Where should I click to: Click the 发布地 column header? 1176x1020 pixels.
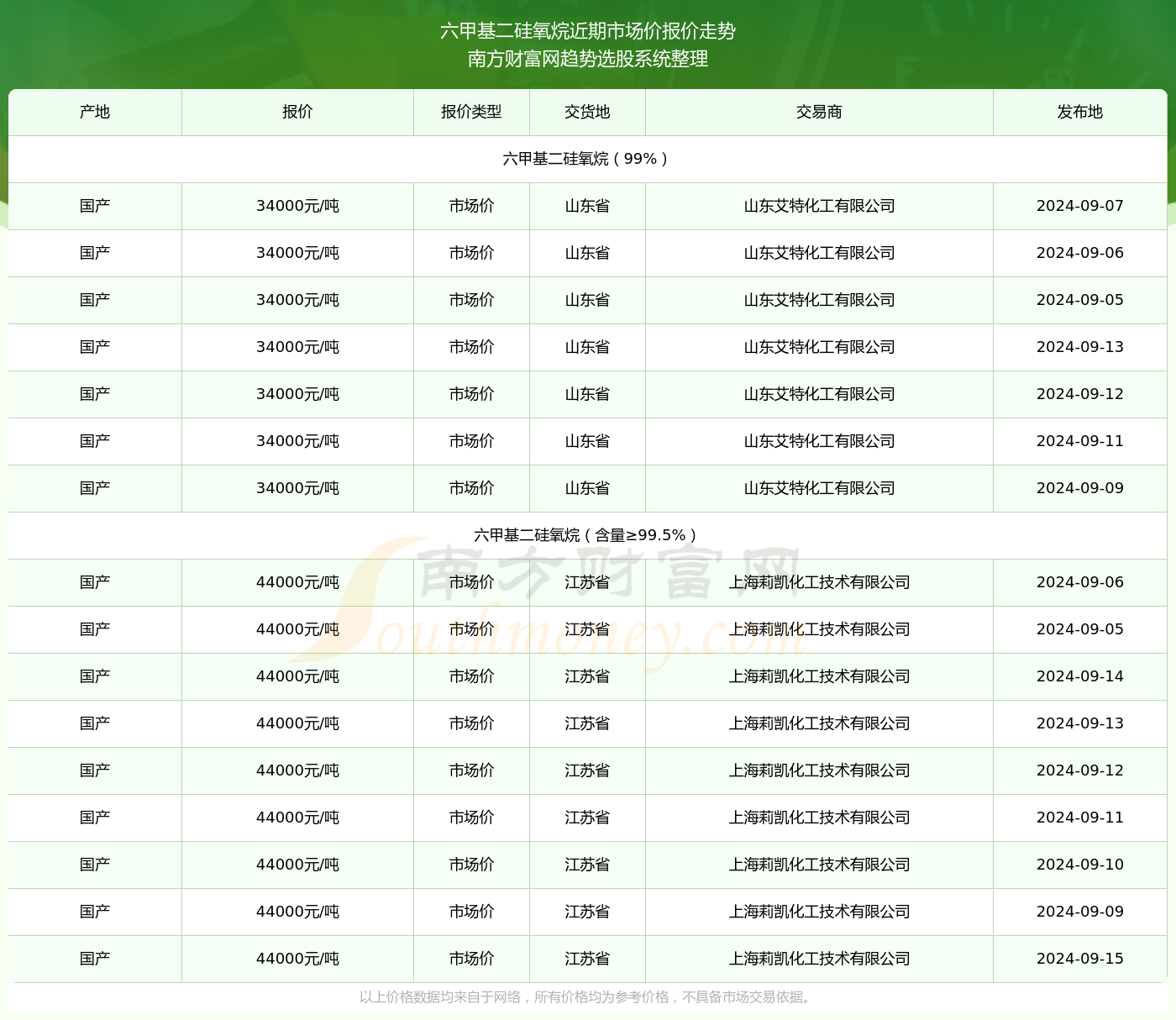[x=1079, y=112]
